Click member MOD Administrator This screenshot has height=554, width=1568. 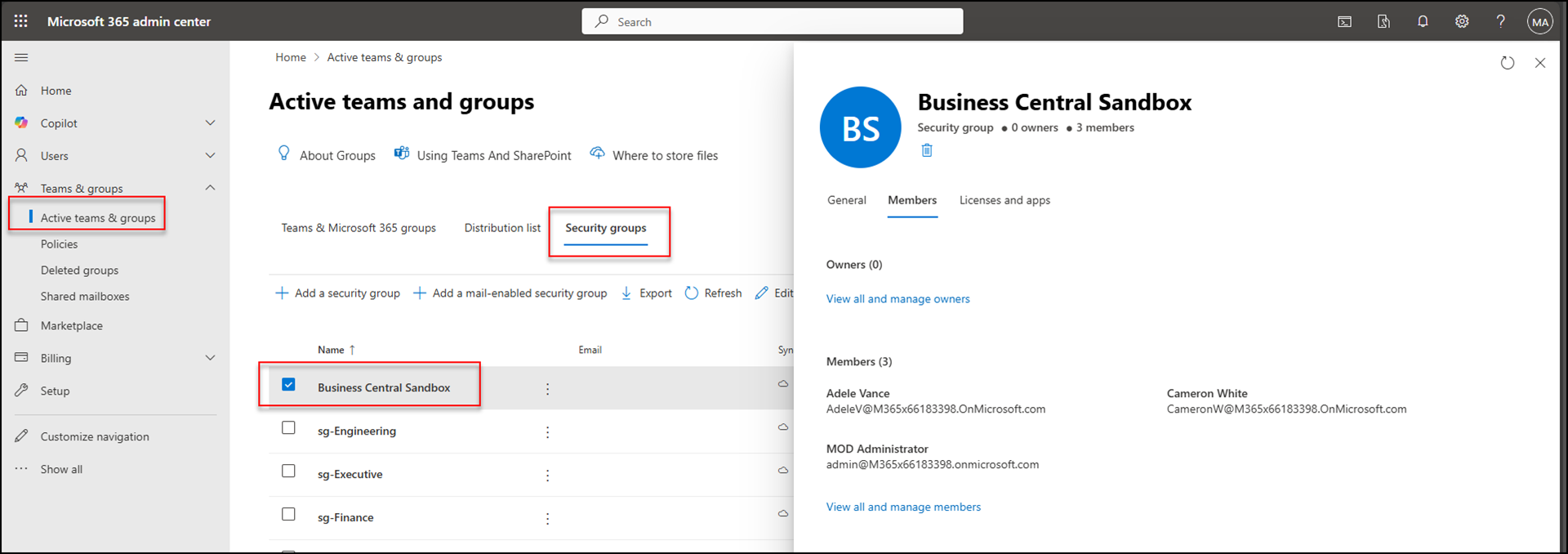click(877, 449)
